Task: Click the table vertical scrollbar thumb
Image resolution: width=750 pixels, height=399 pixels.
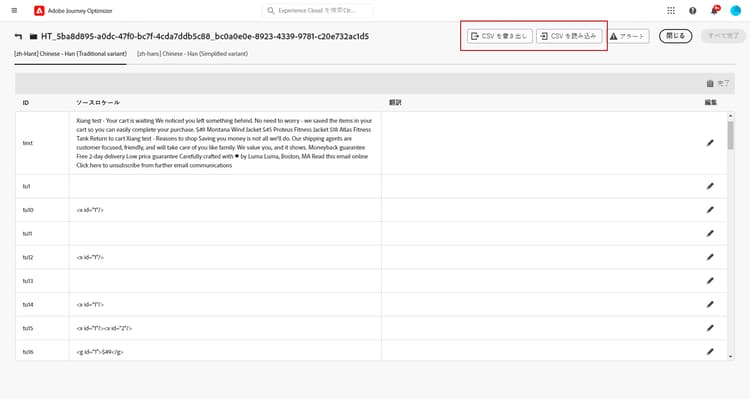Action: tap(730, 135)
